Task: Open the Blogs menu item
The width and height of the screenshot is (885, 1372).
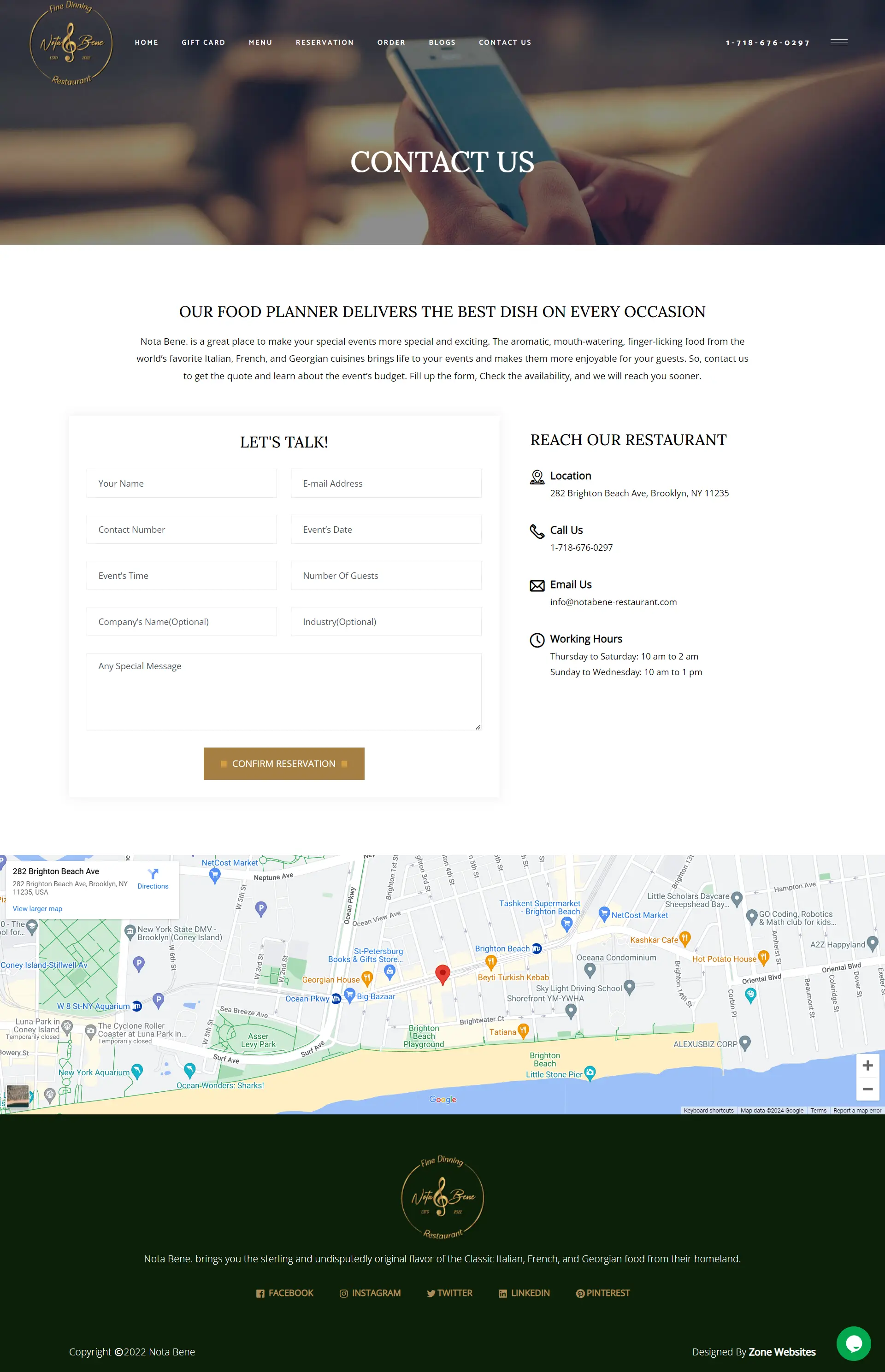Action: click(442, 42)
